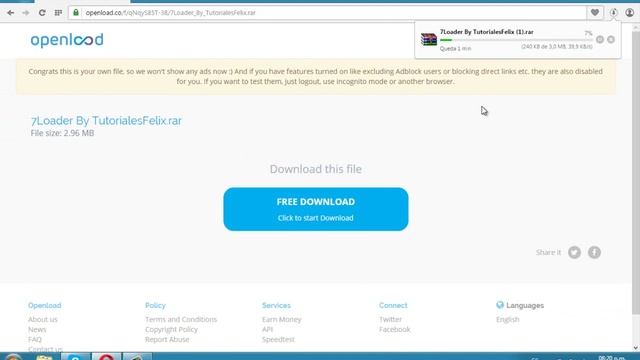
Task: Open the About us footer link
Action: (x=43, y=319)
